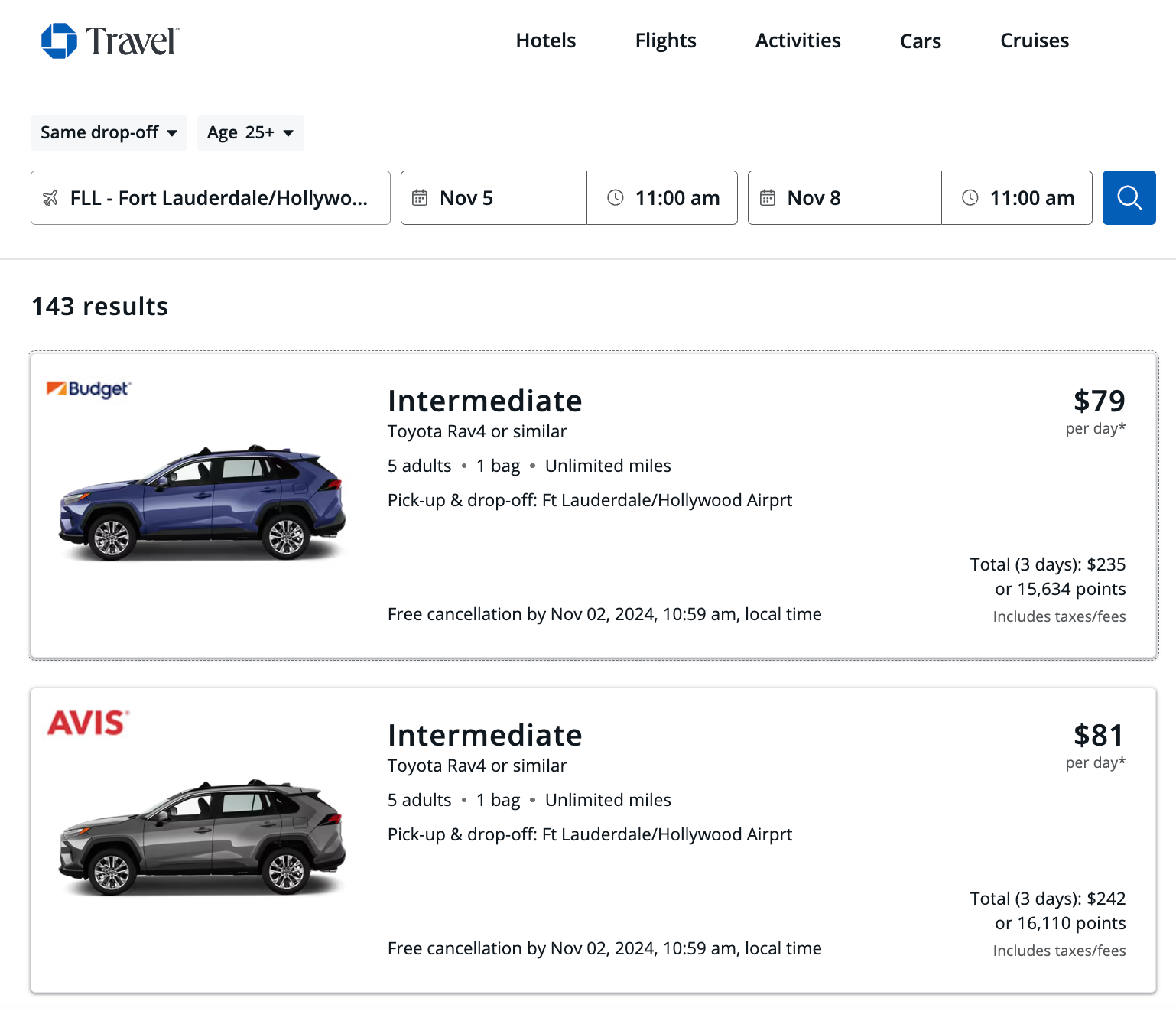Click the clock icon beside the pickup time
The width and height of the screenshot is (1176, 1011).
615,197
